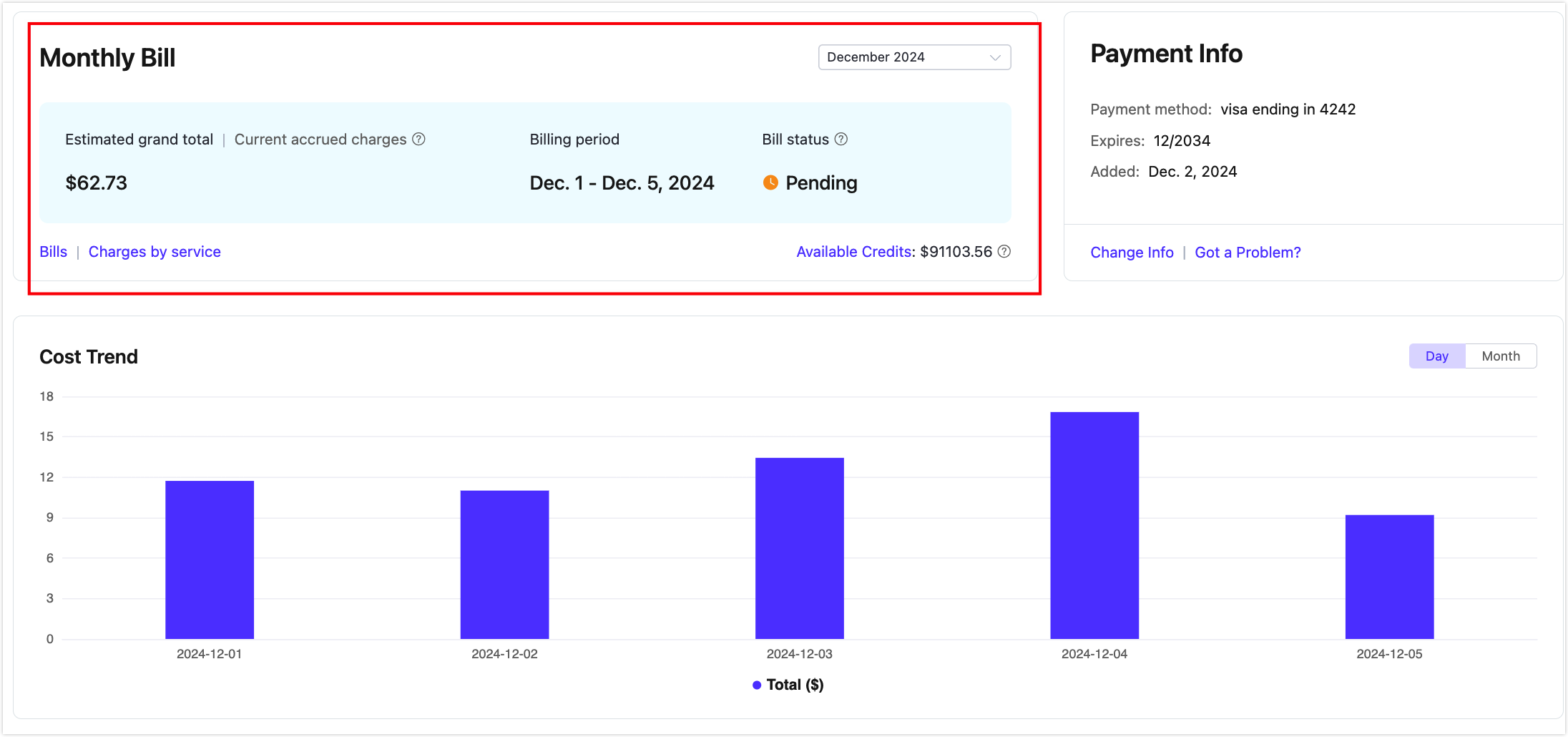Click the 2024-12-02 bar in chart
The height and width of the screenshot is (737, 1568).
(x=504, y=565)
